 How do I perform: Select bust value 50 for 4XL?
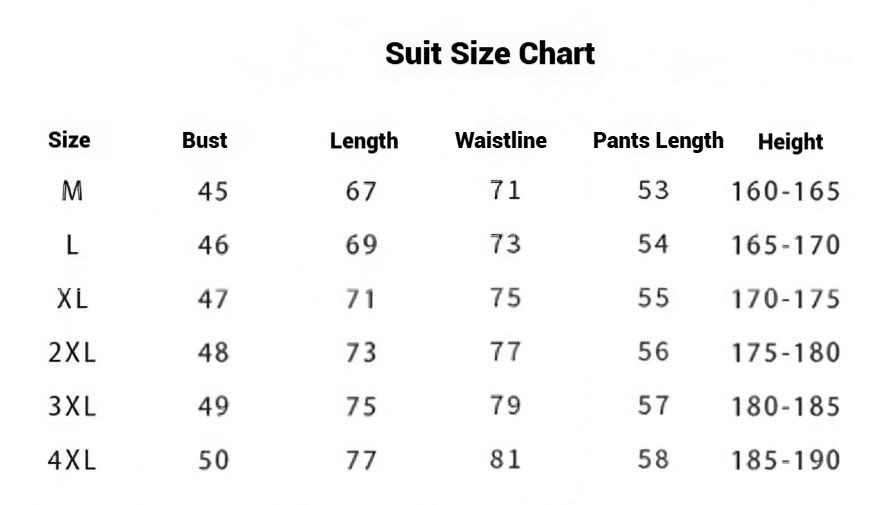tap(213, 460)
